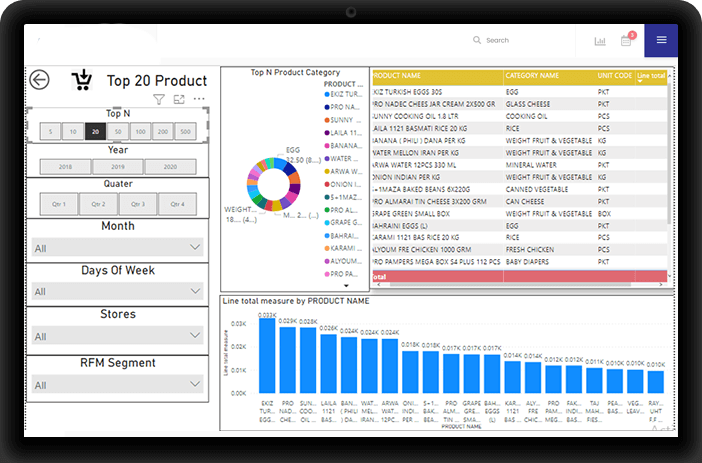
Task: Select Top N value 20
Action: click(x=95, y=132)
